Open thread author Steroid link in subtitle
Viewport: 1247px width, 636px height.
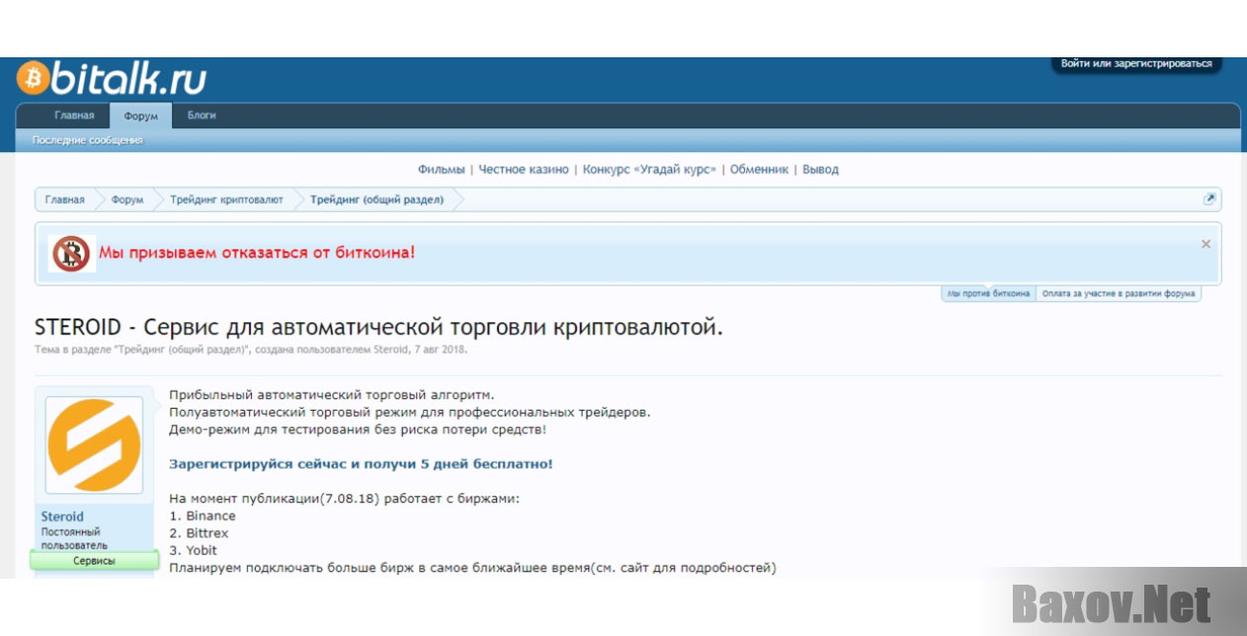[x=391, y=350]
